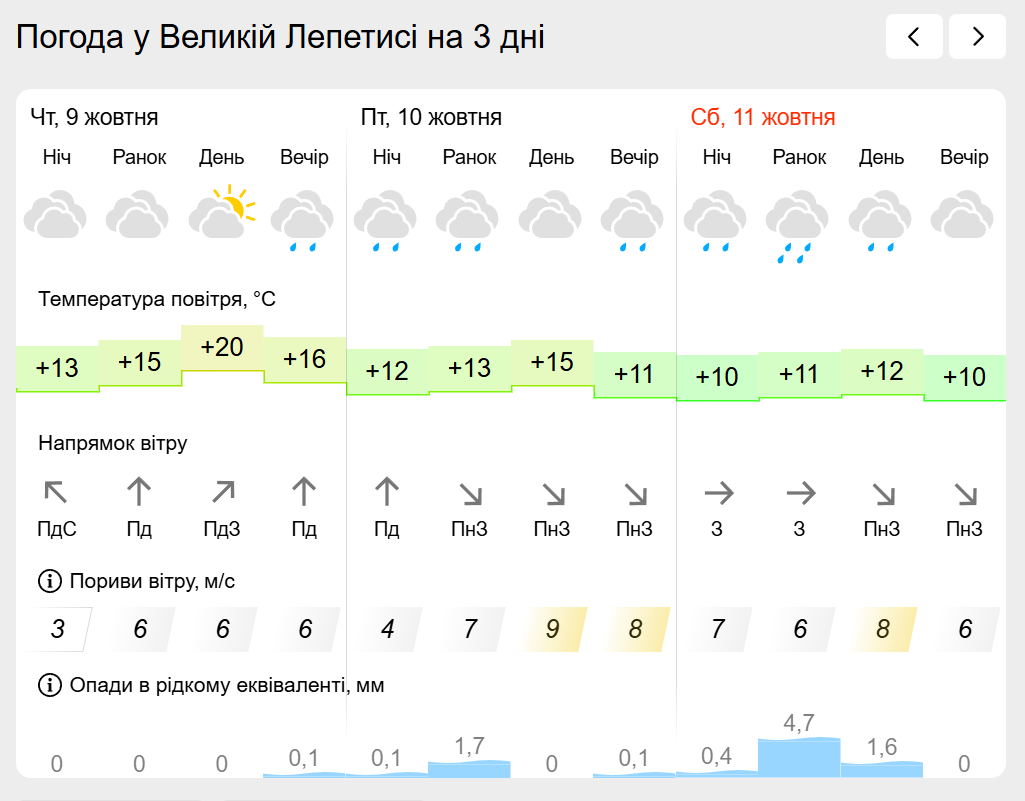Click Saturday night eastward wind arrow

[x=717, y=492]
